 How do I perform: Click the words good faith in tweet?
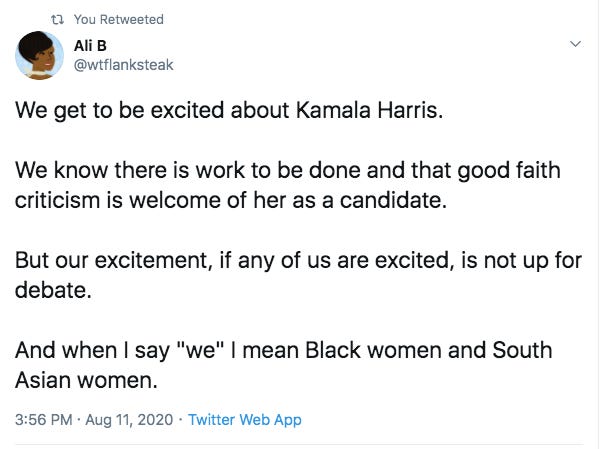coord(509,170)
